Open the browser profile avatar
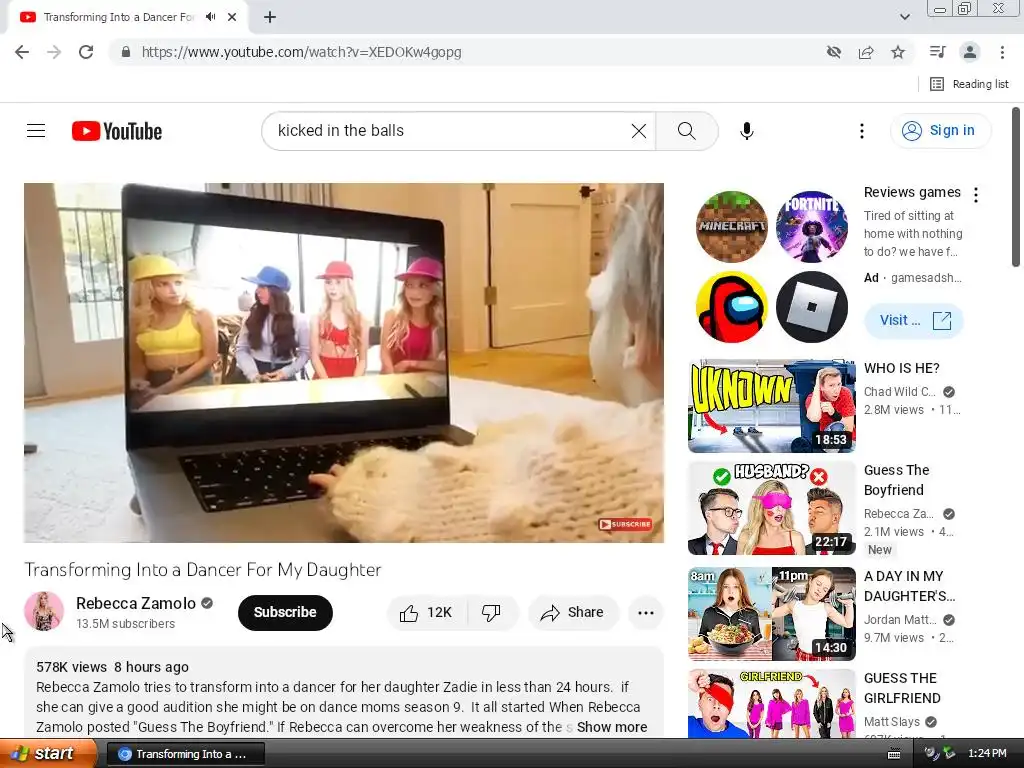The width and height of the screenshot is (1024, 768). (x=970, y=52)
